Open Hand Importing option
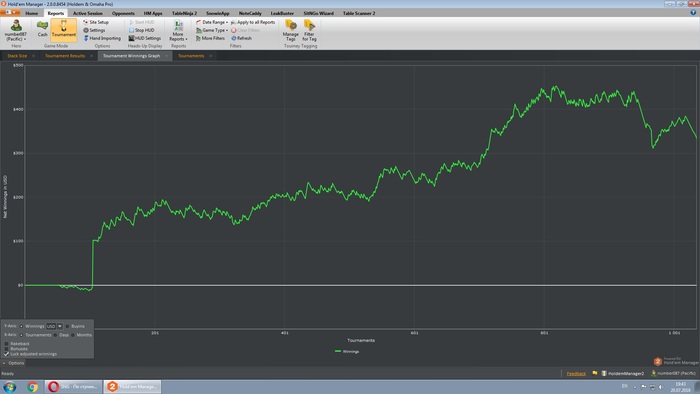This screenshot has height=394, width=700. (x=102, y=38)
